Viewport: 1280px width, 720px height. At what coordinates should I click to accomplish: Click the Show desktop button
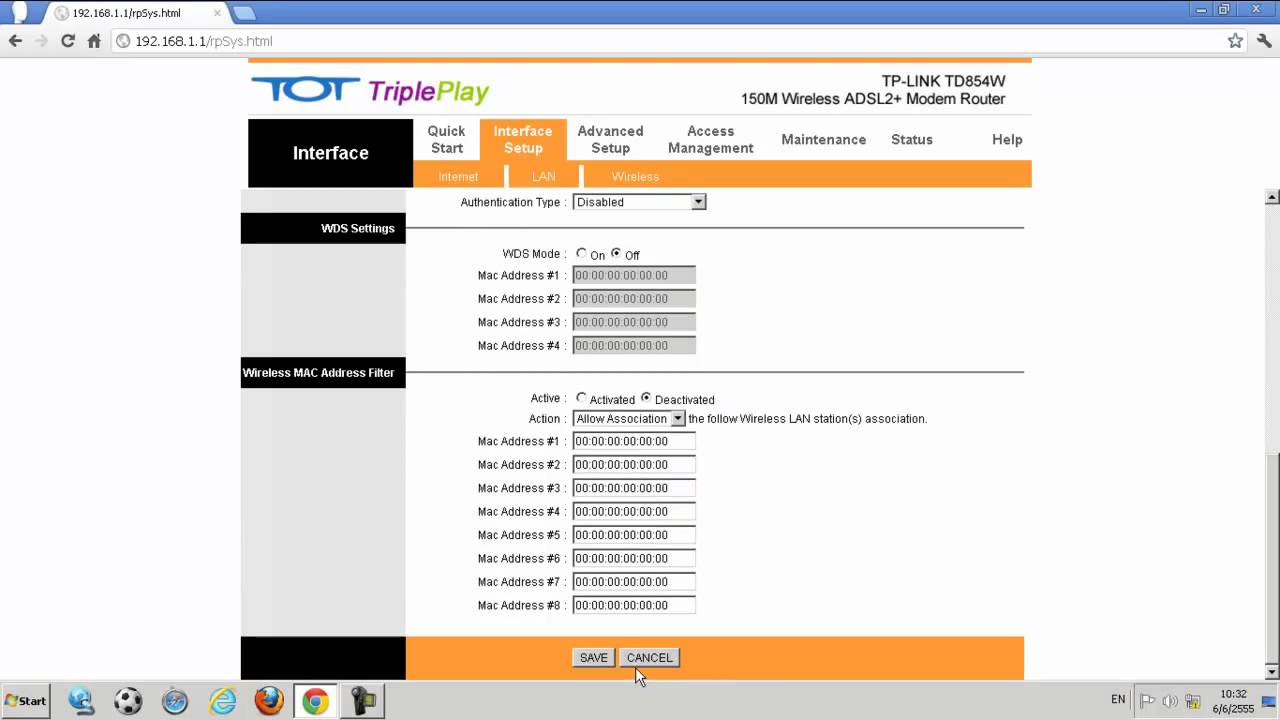(x=1269, y=701)
